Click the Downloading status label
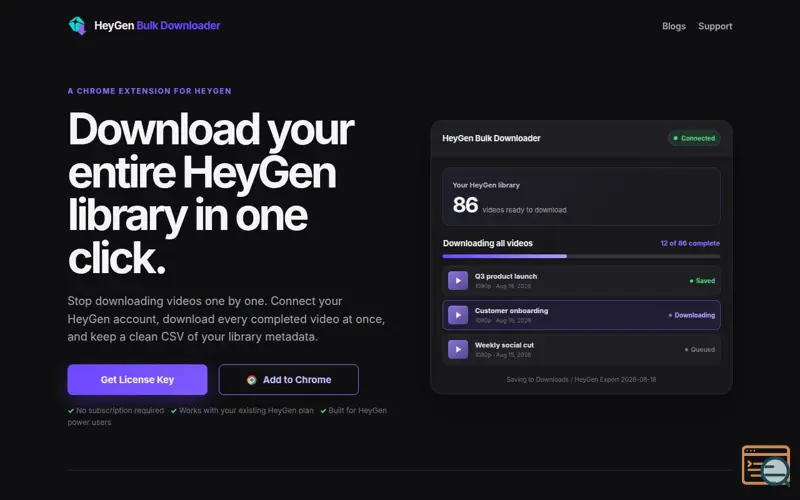 pyautogui.click(x=692, y=315)
